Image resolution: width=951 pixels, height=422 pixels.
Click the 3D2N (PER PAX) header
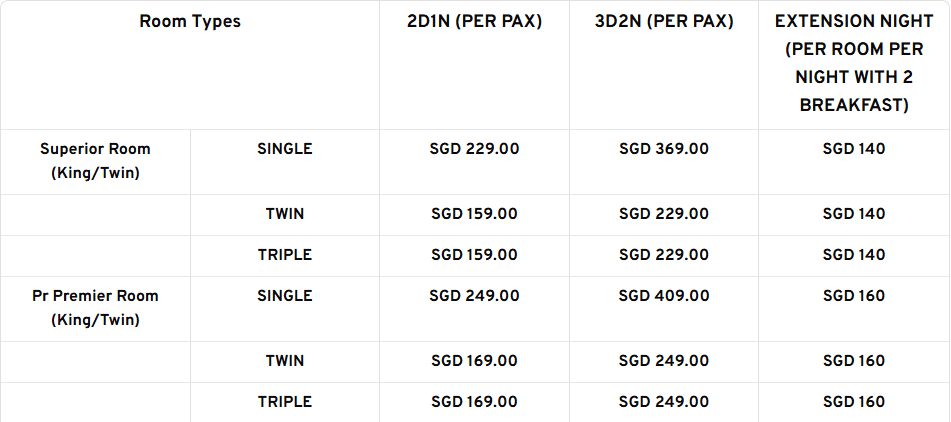click(x=664, y=21)
